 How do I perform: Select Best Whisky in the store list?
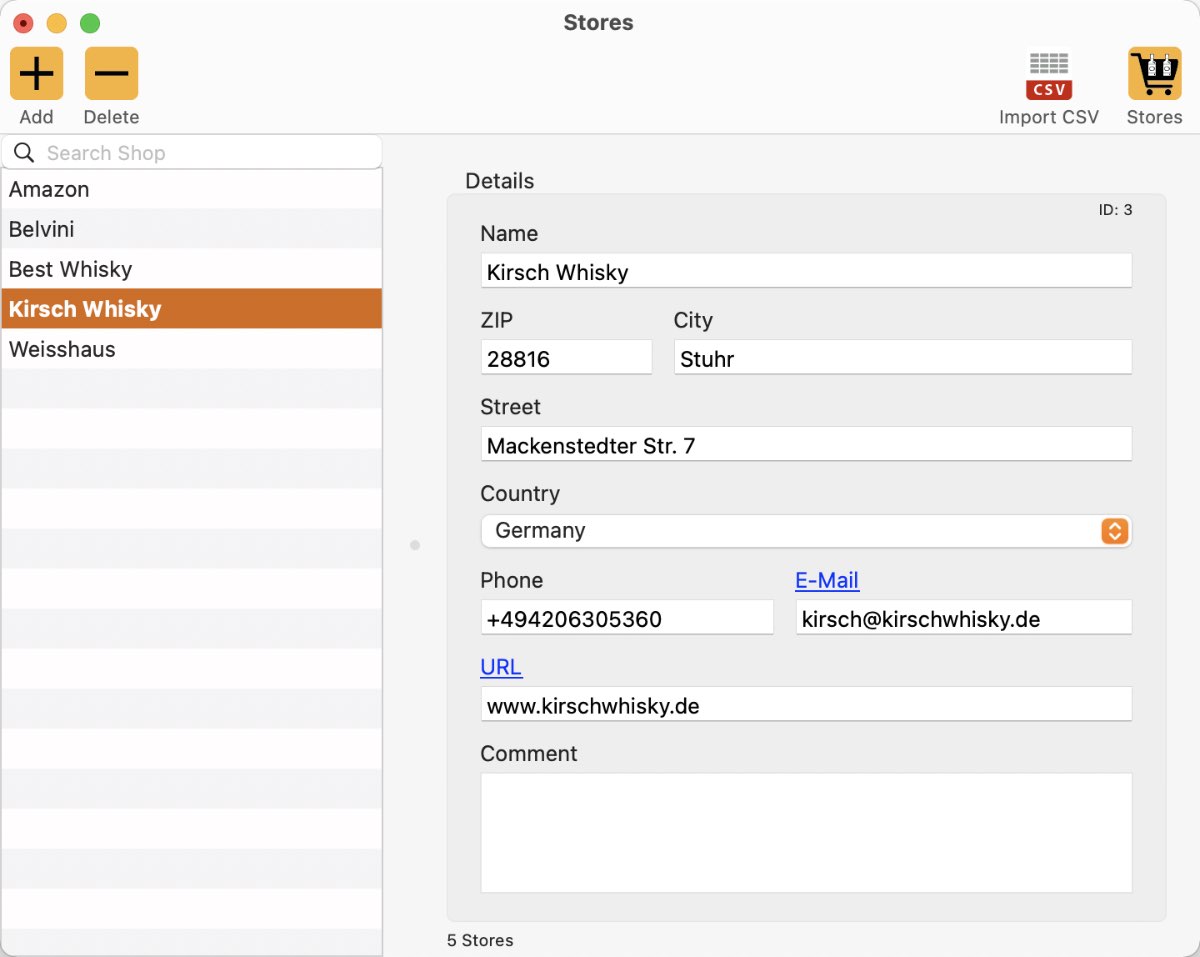[192, 269]
